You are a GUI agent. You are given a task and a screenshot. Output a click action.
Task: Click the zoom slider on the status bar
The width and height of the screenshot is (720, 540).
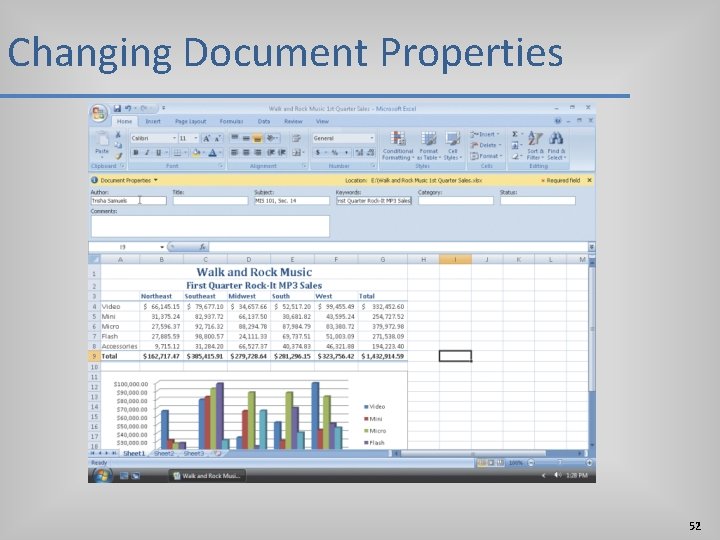pos(560,463)
